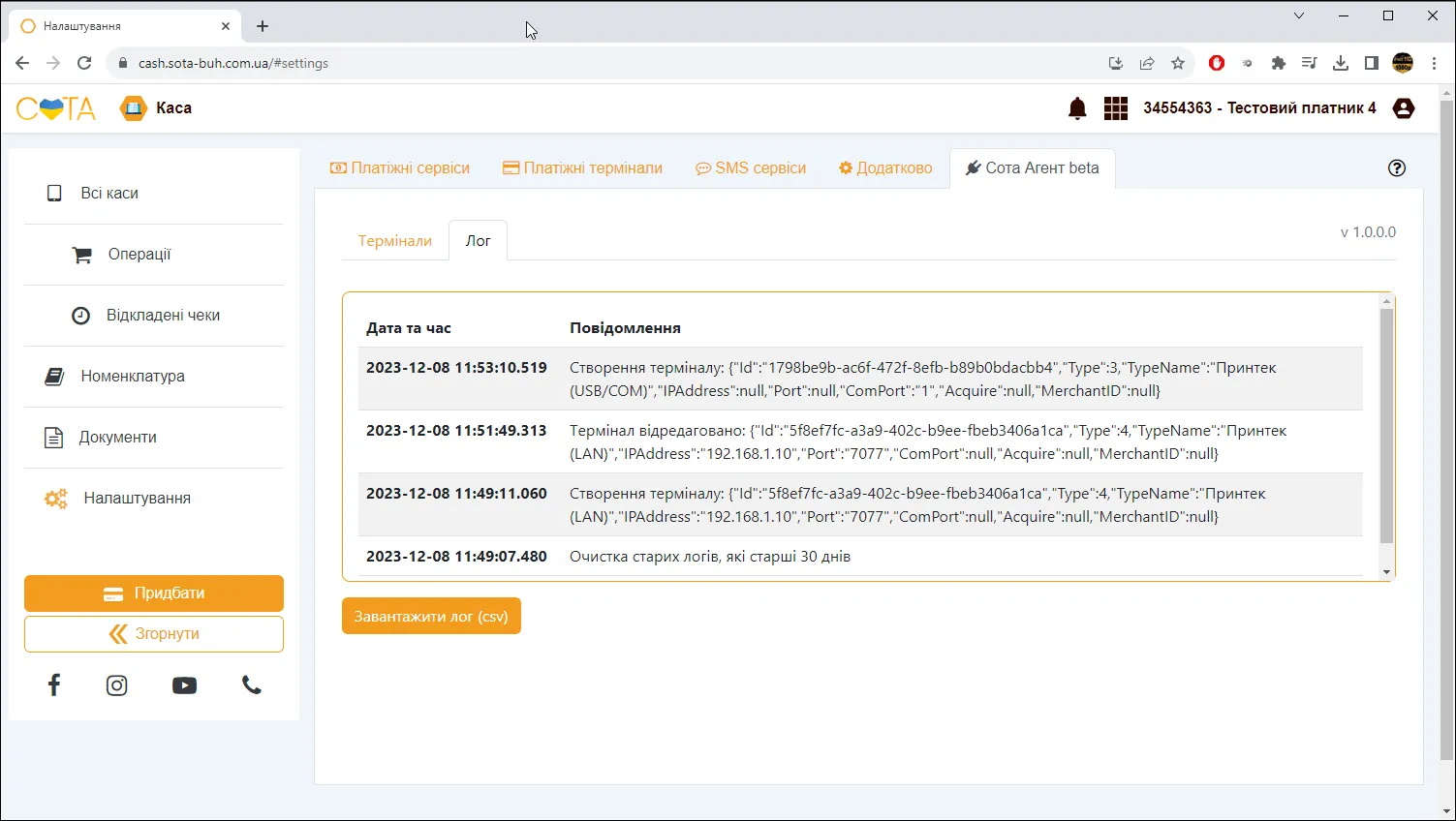Close the Налаштування browser tab
The height and width of the screenshot is (821, 1456).
pos(226,26)
